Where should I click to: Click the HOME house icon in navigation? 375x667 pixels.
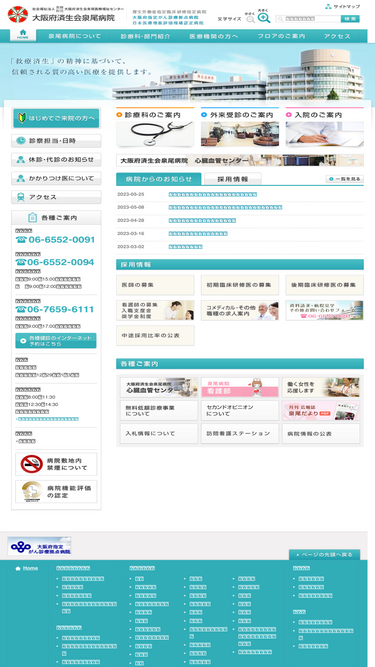click(x=23, y=35)
